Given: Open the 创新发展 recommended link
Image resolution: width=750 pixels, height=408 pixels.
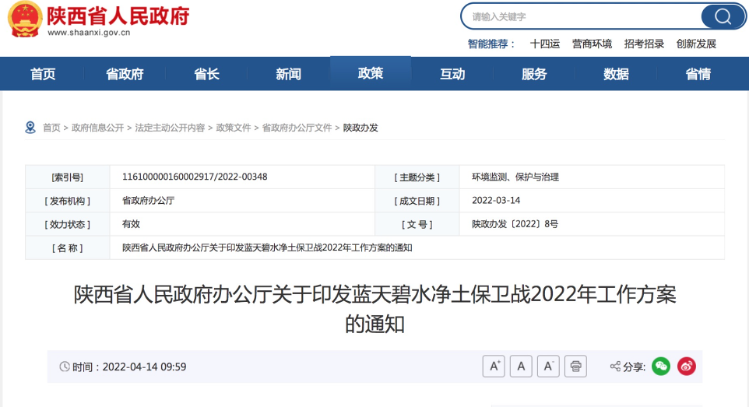Looking at the screenshot, I should coord(696,44).
